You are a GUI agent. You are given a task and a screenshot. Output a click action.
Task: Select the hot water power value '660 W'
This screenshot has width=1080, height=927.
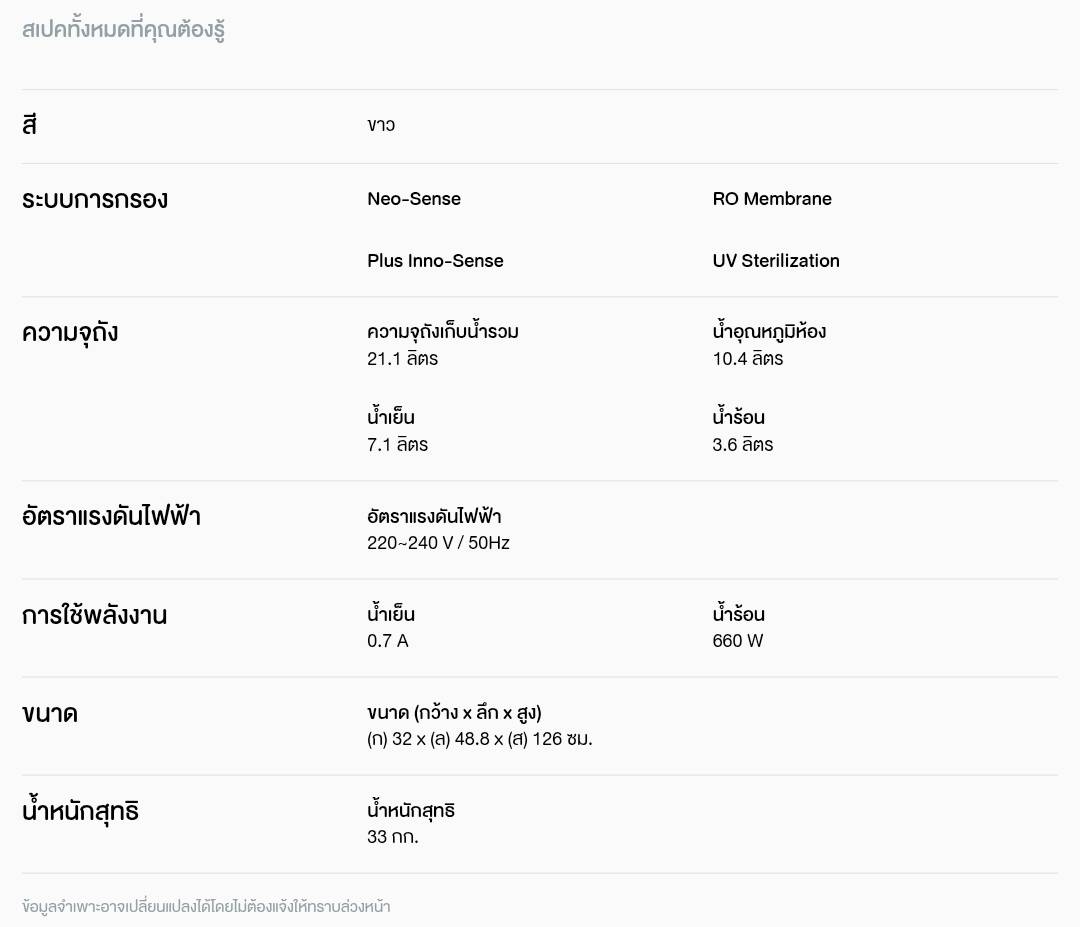738,641
